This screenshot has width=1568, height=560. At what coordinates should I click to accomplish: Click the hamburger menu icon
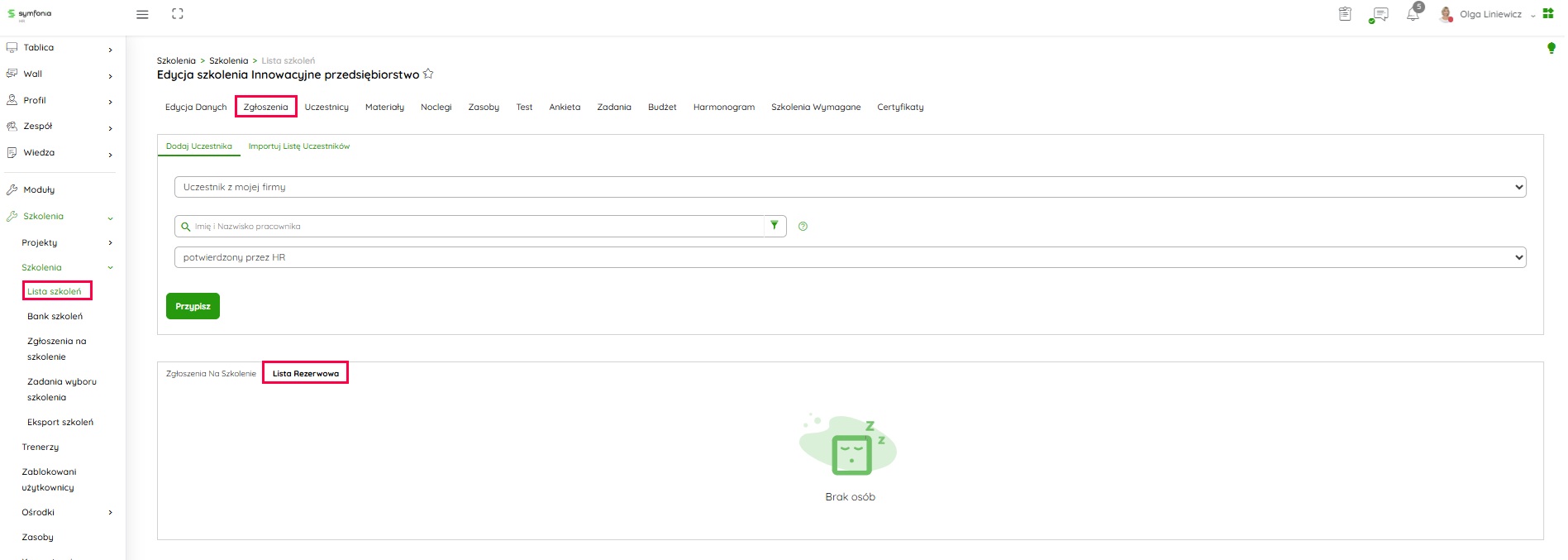[x=142, y=14]
